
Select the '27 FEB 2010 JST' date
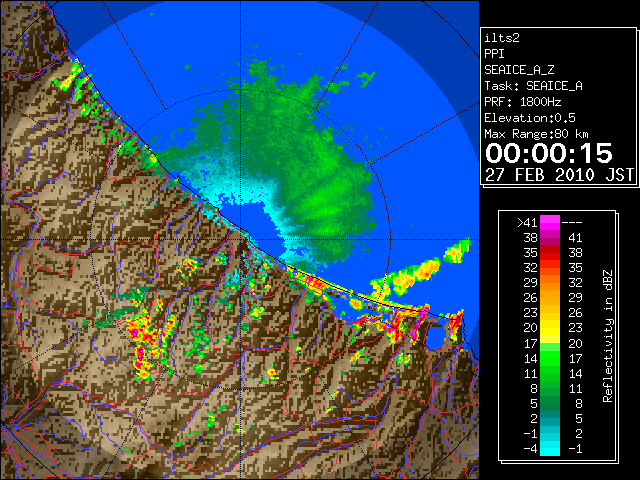(559, 175)
